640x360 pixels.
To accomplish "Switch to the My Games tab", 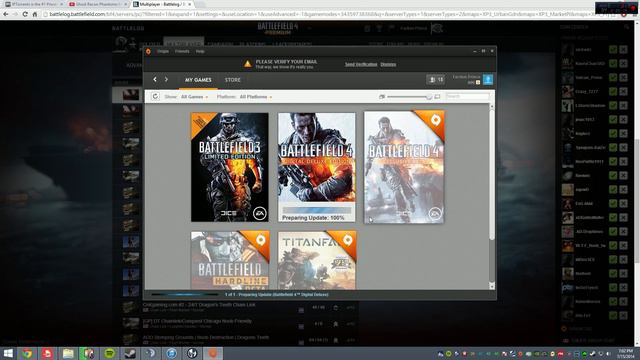I will 198,80.
